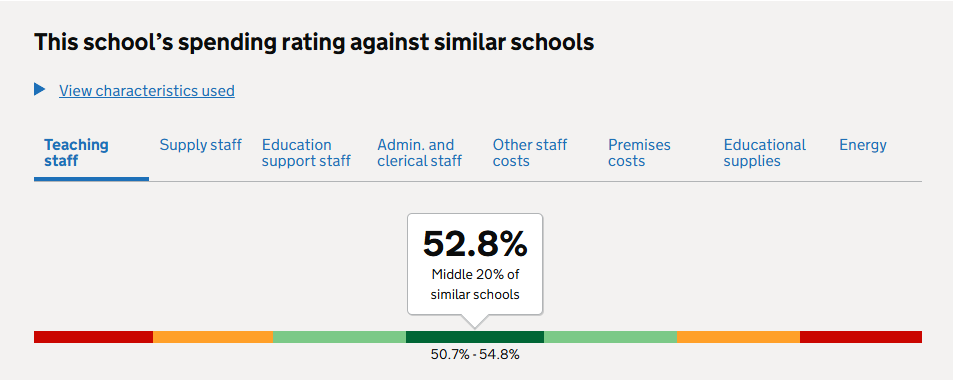Click the right light green band segment

point(610,337)
